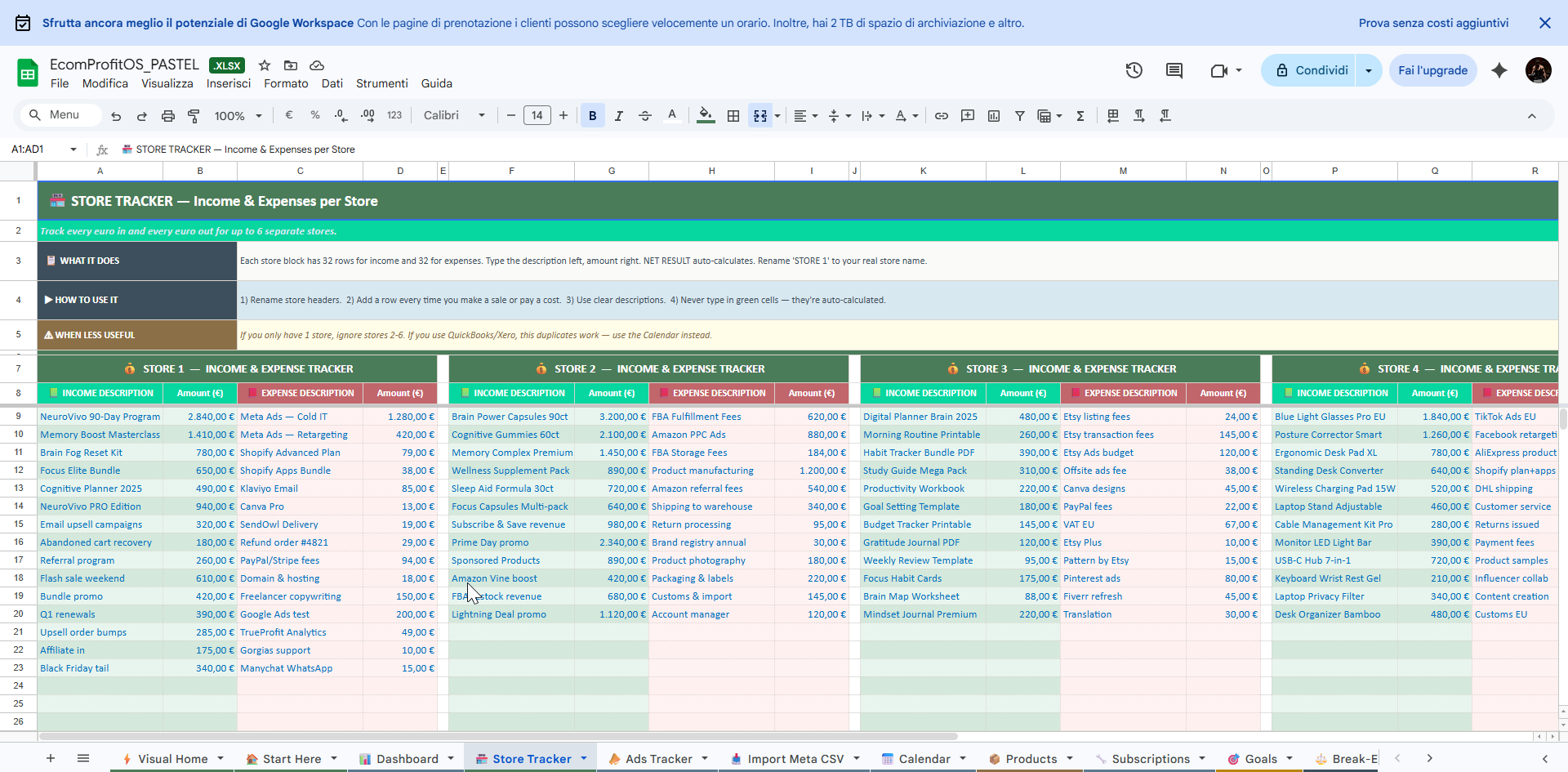The image size is (1568, 772).
Task: Select the paint format roller icon
Action: (x=194, y=116)
